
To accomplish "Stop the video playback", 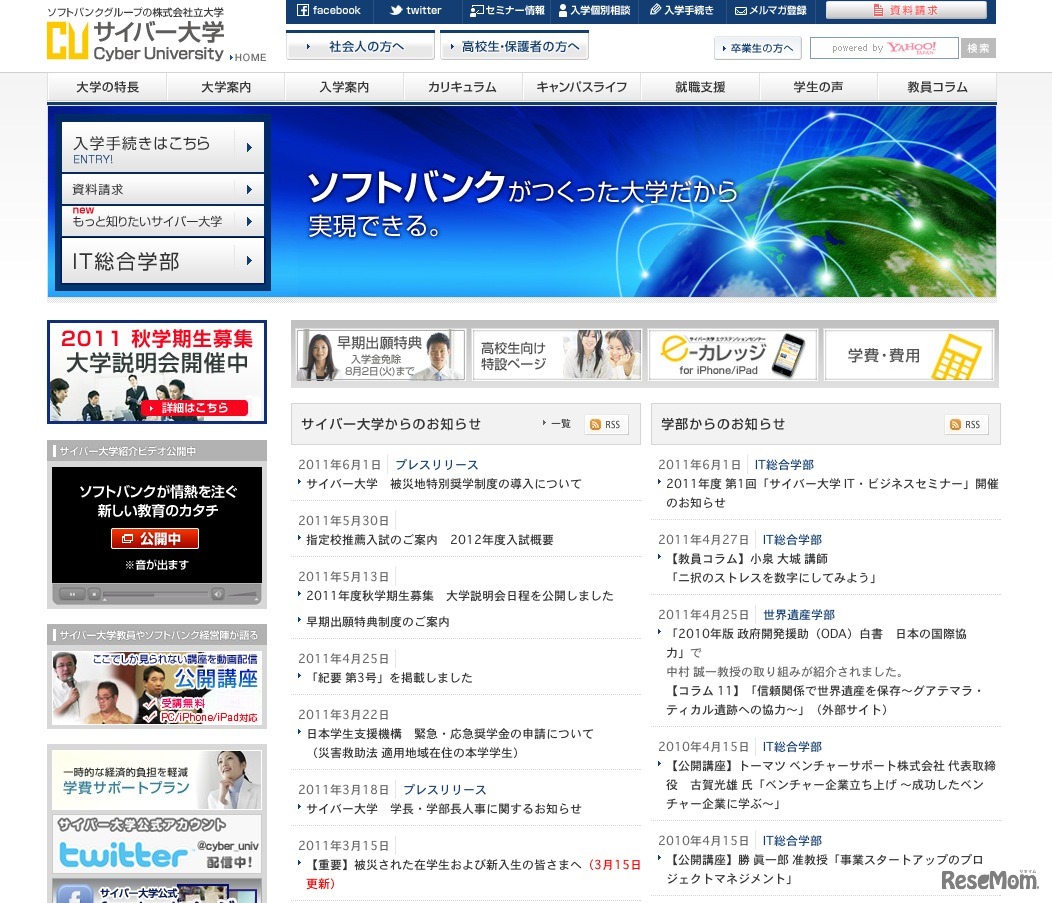I will (x=92, y=593).
